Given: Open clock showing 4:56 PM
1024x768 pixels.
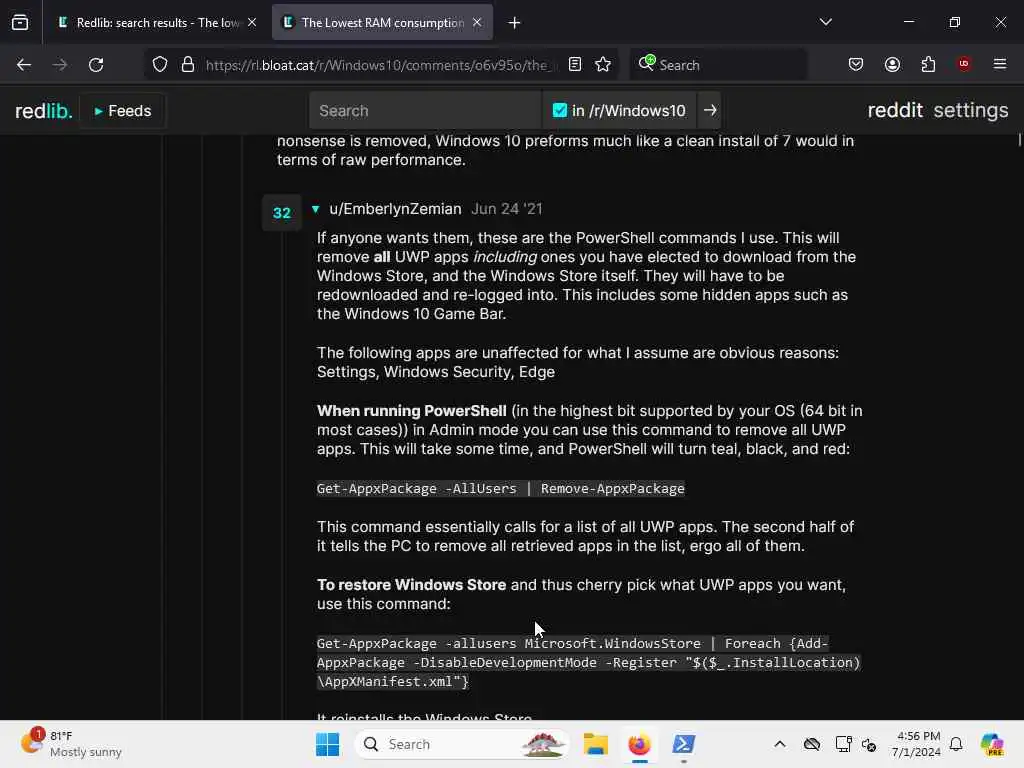Looking at the screenshot, I should pos(918,744).
